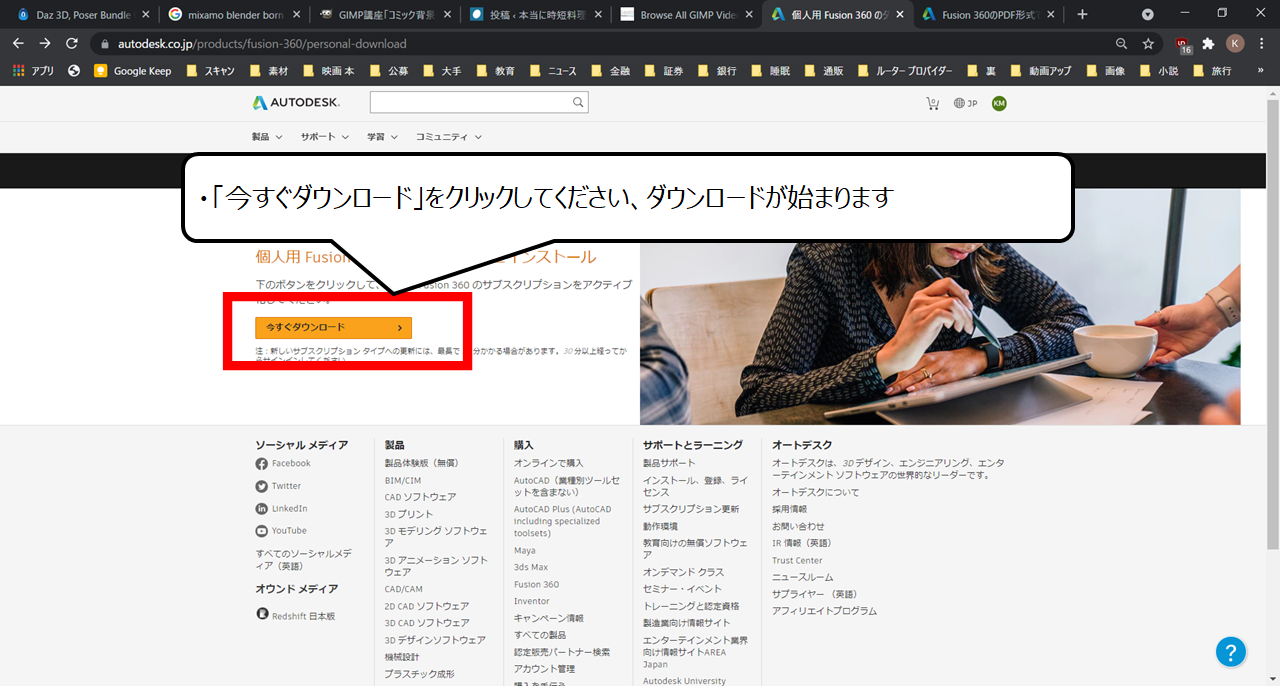Open the blue help question mark bubble
This screenshot has width=1280, height=686.
tap(1231, 652)
